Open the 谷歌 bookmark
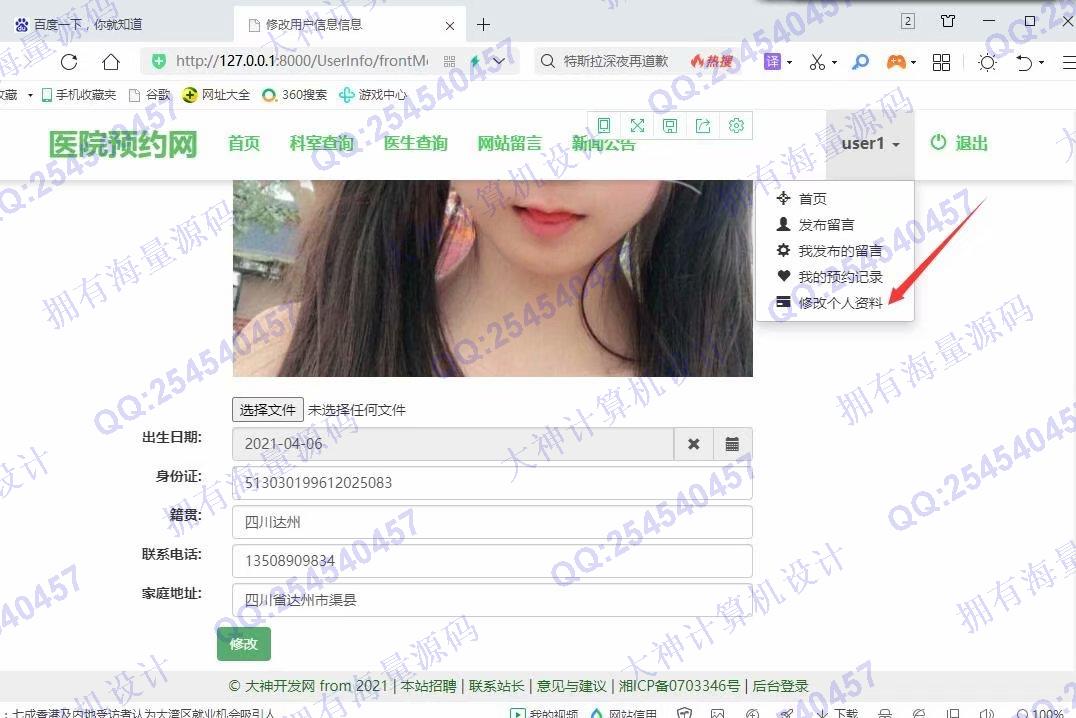The image size is (1076, 718). click(150, 95)
